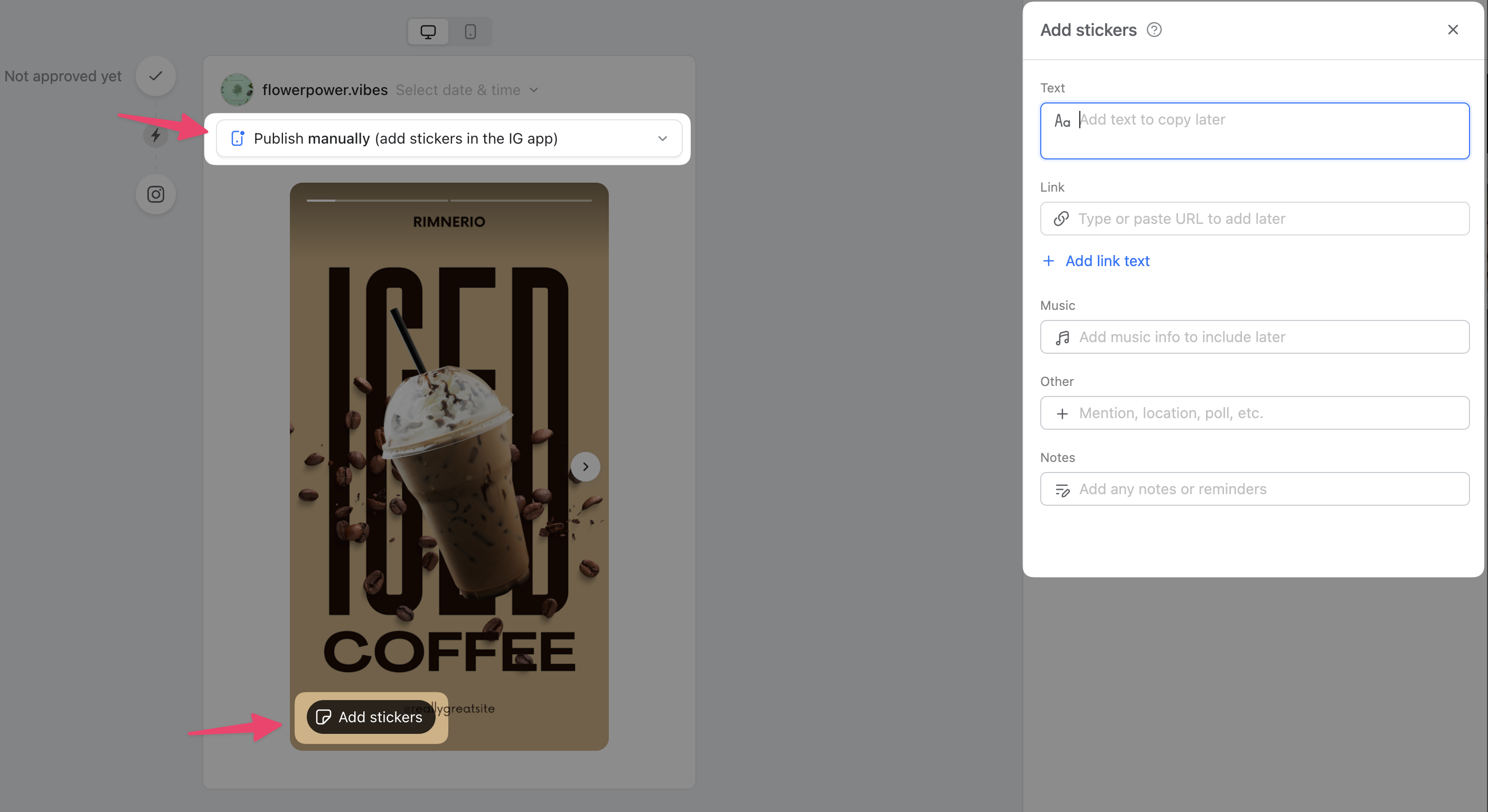Open the help icon beside Add stickers

1154,30
